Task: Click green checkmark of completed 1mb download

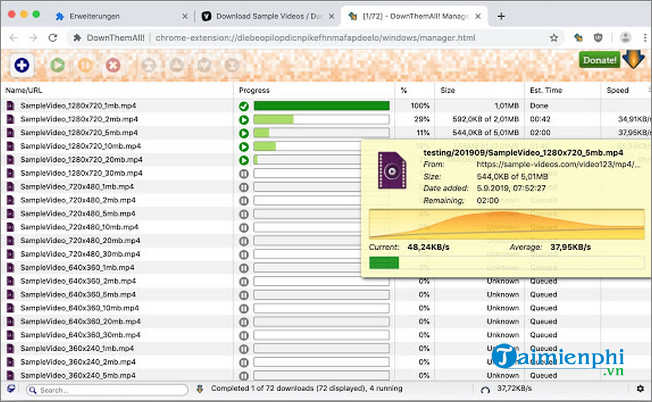Action: point(243,106)
